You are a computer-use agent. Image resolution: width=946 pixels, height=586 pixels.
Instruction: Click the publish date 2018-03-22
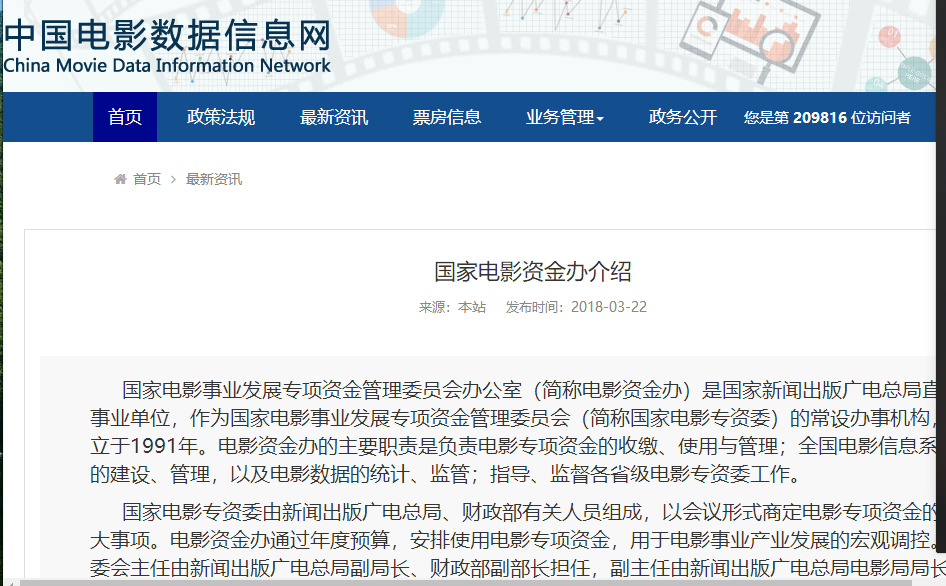click(609, 307)
